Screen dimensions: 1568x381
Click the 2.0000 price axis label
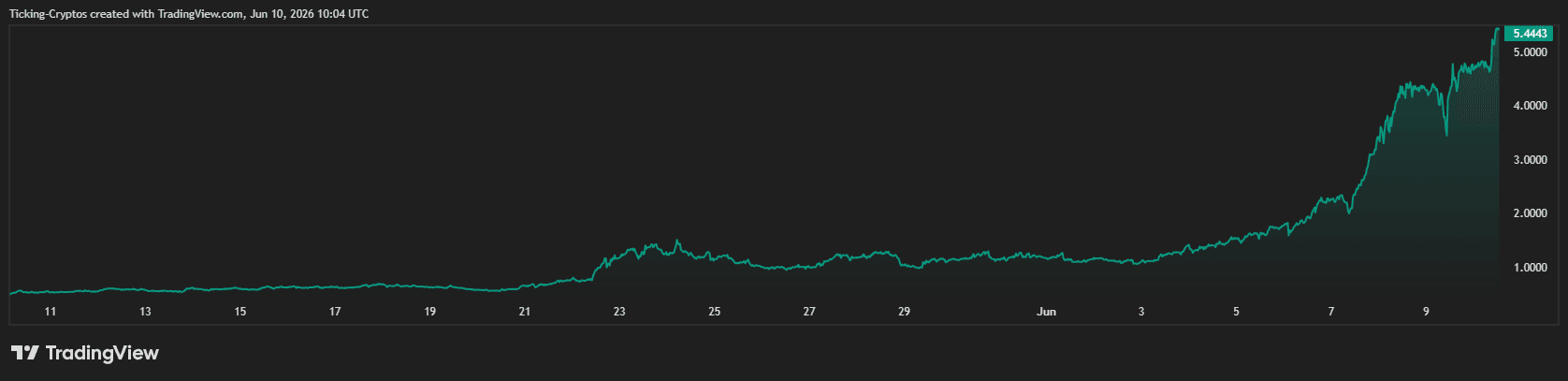point(1530,213)
